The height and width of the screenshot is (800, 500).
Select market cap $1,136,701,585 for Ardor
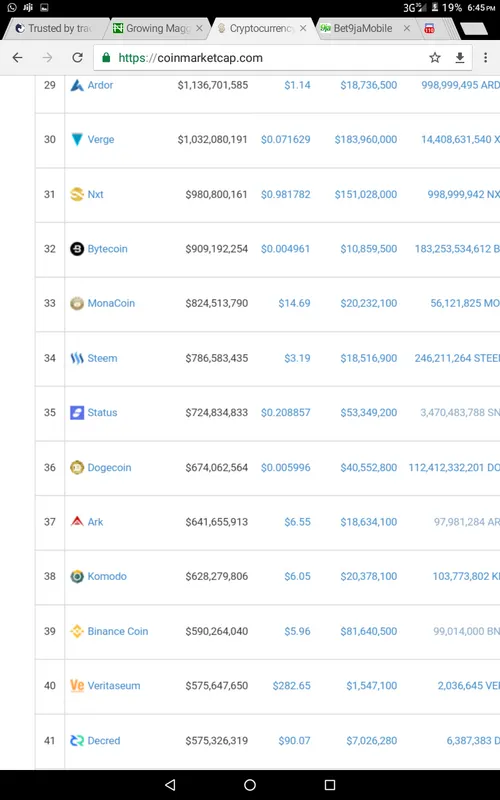(x=213, y=85)
